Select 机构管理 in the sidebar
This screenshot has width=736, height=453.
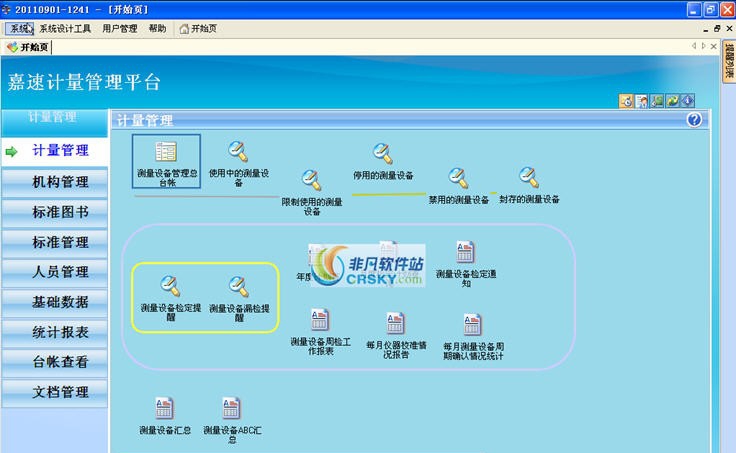coord(54,182)
